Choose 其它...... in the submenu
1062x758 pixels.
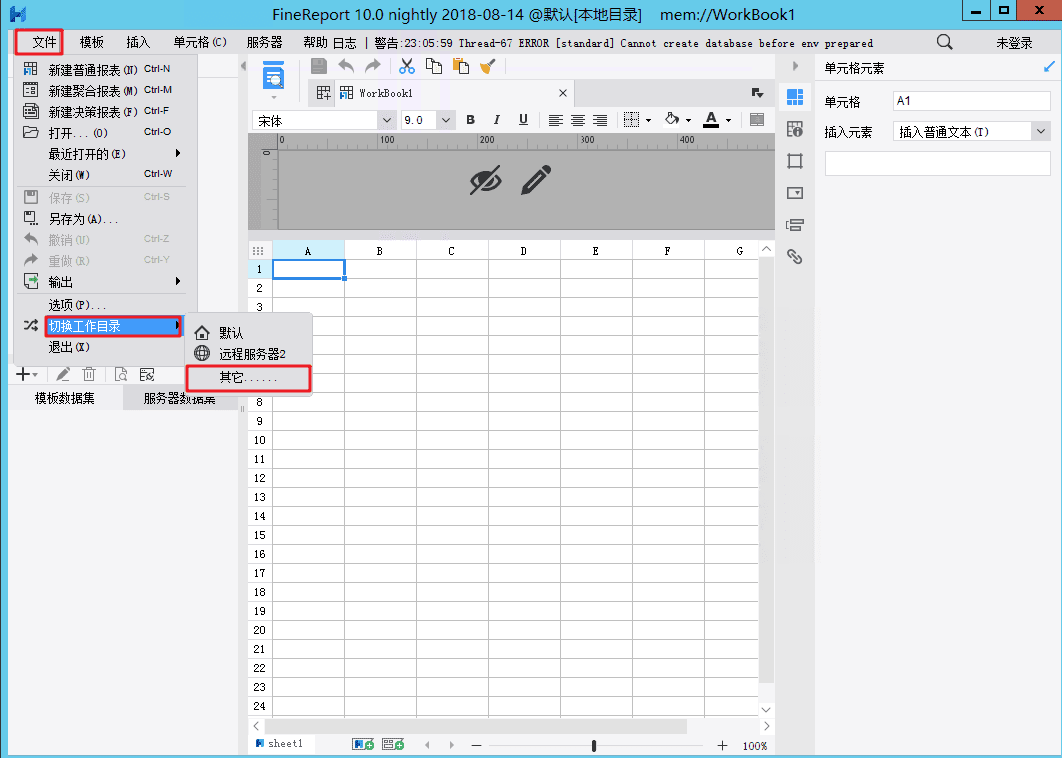coord(249,377)
